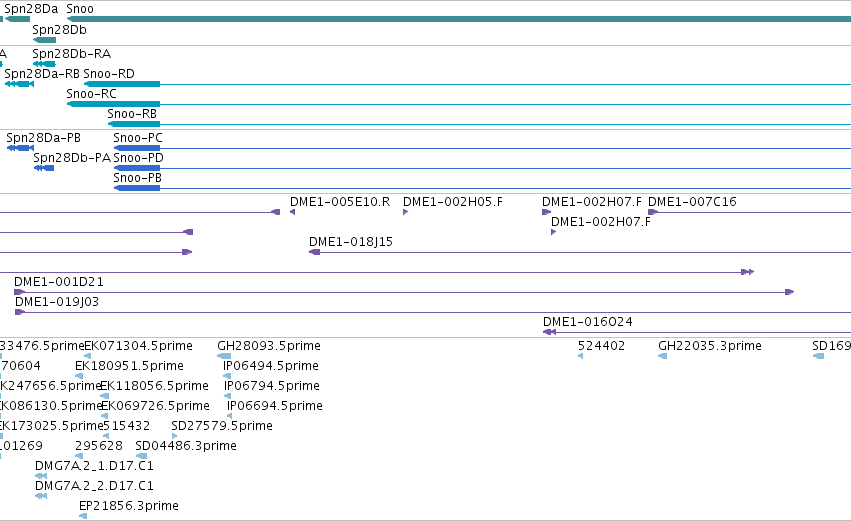Open EST SD27579.5prime
Image resolution: width=851 pixels, height=521 pixels.
[x=174, y=436]
